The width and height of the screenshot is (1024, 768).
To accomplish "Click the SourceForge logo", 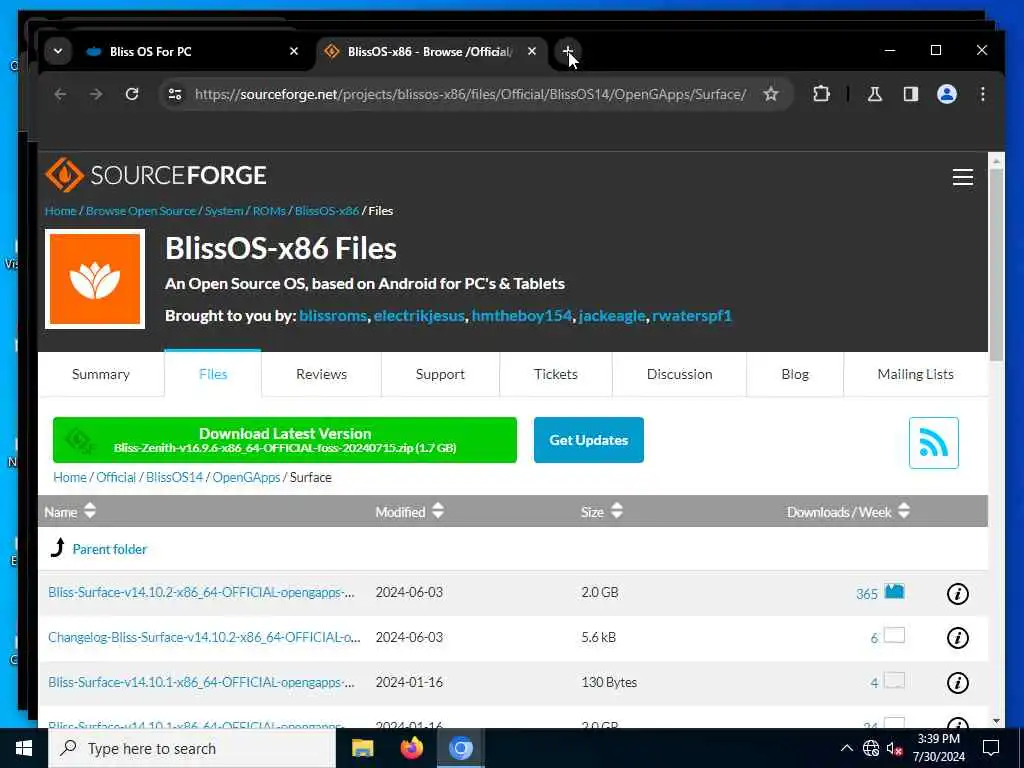I will [x=155, y=175].
